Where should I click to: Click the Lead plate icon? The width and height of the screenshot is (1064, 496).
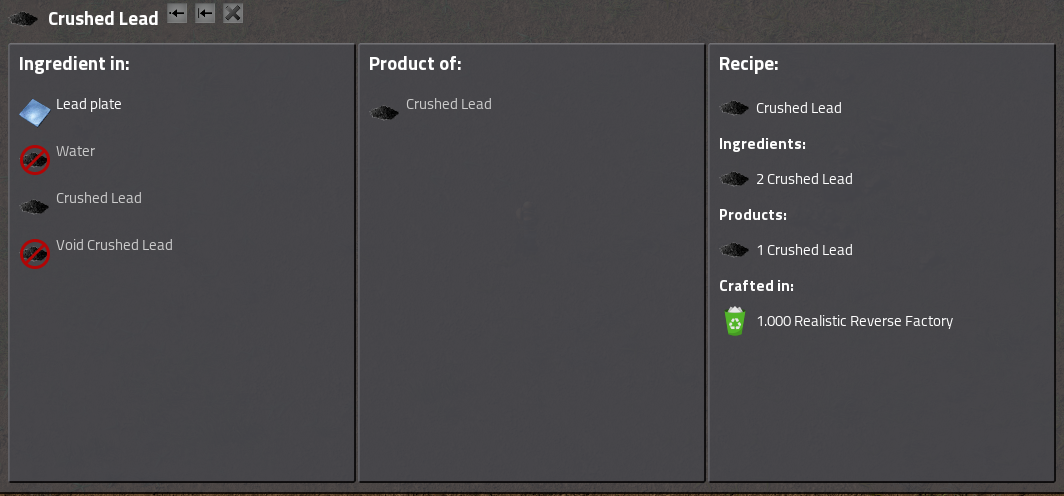(x=35, y=113)
